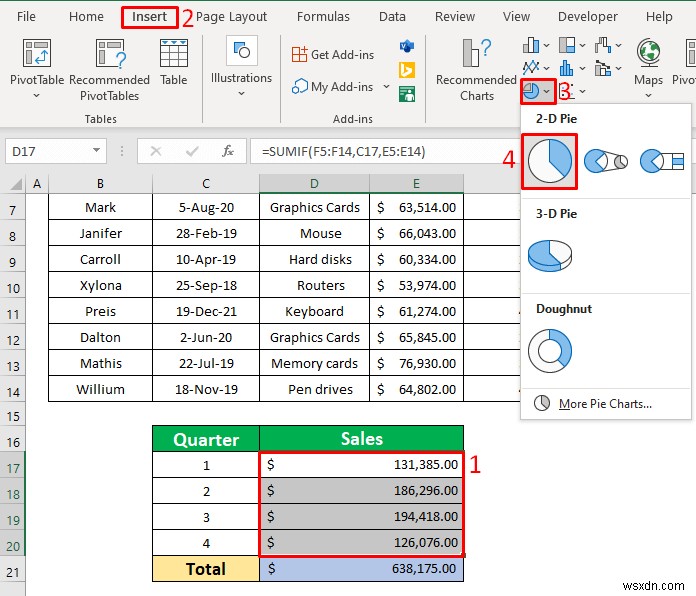Switch to the Formulas tab

point(323,17)
